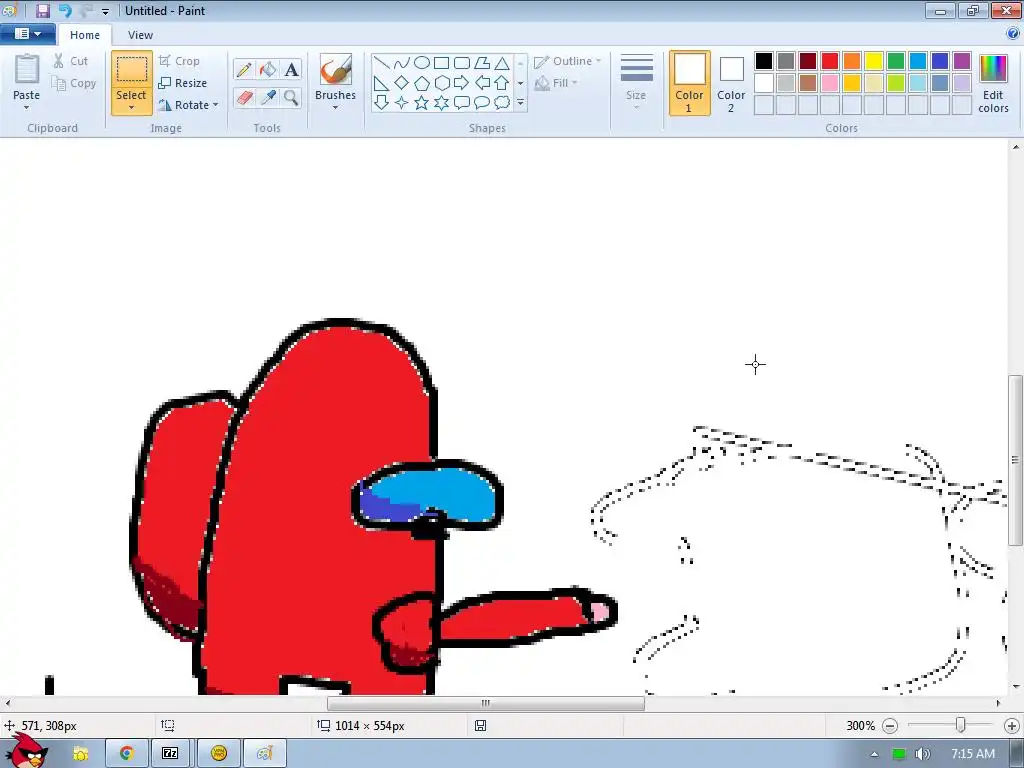Pick the red color swatch

click(830, 61)
